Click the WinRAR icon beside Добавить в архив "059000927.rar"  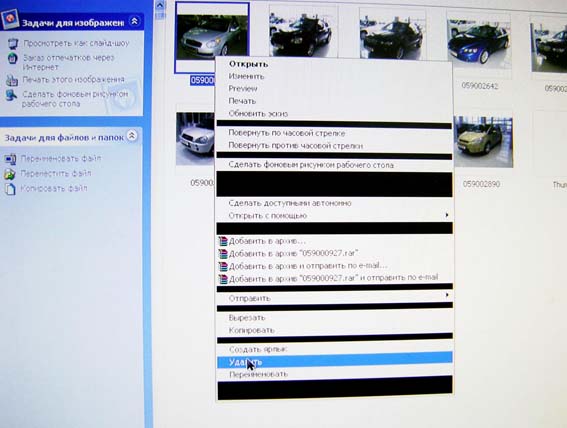[223, 254]
